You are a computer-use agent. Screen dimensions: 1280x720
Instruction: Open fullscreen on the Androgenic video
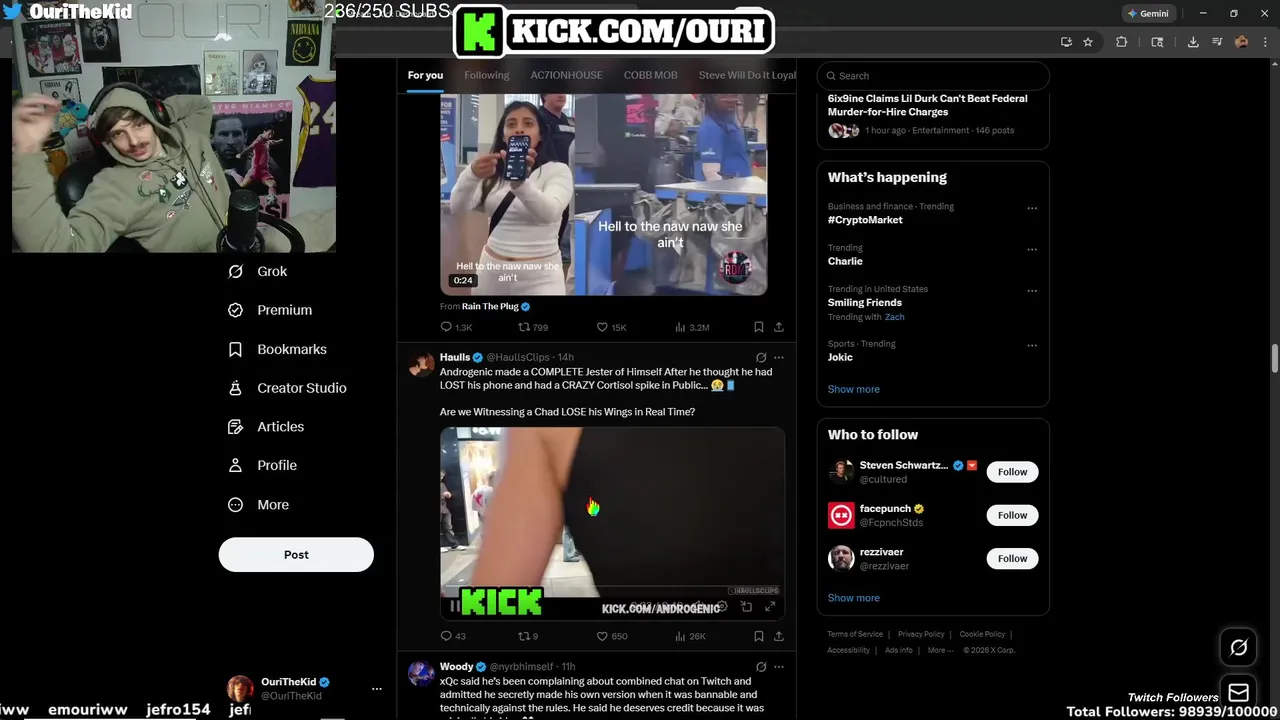pos(770,606)
